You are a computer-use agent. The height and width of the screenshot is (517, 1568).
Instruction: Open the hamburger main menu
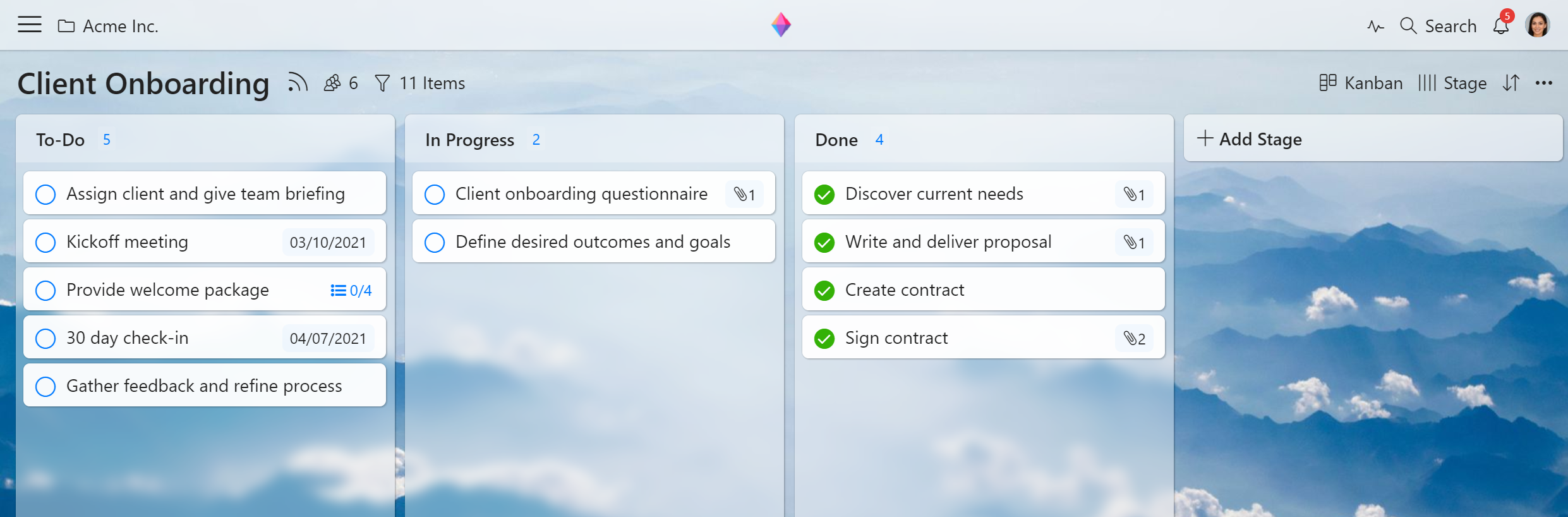[29, 25]
